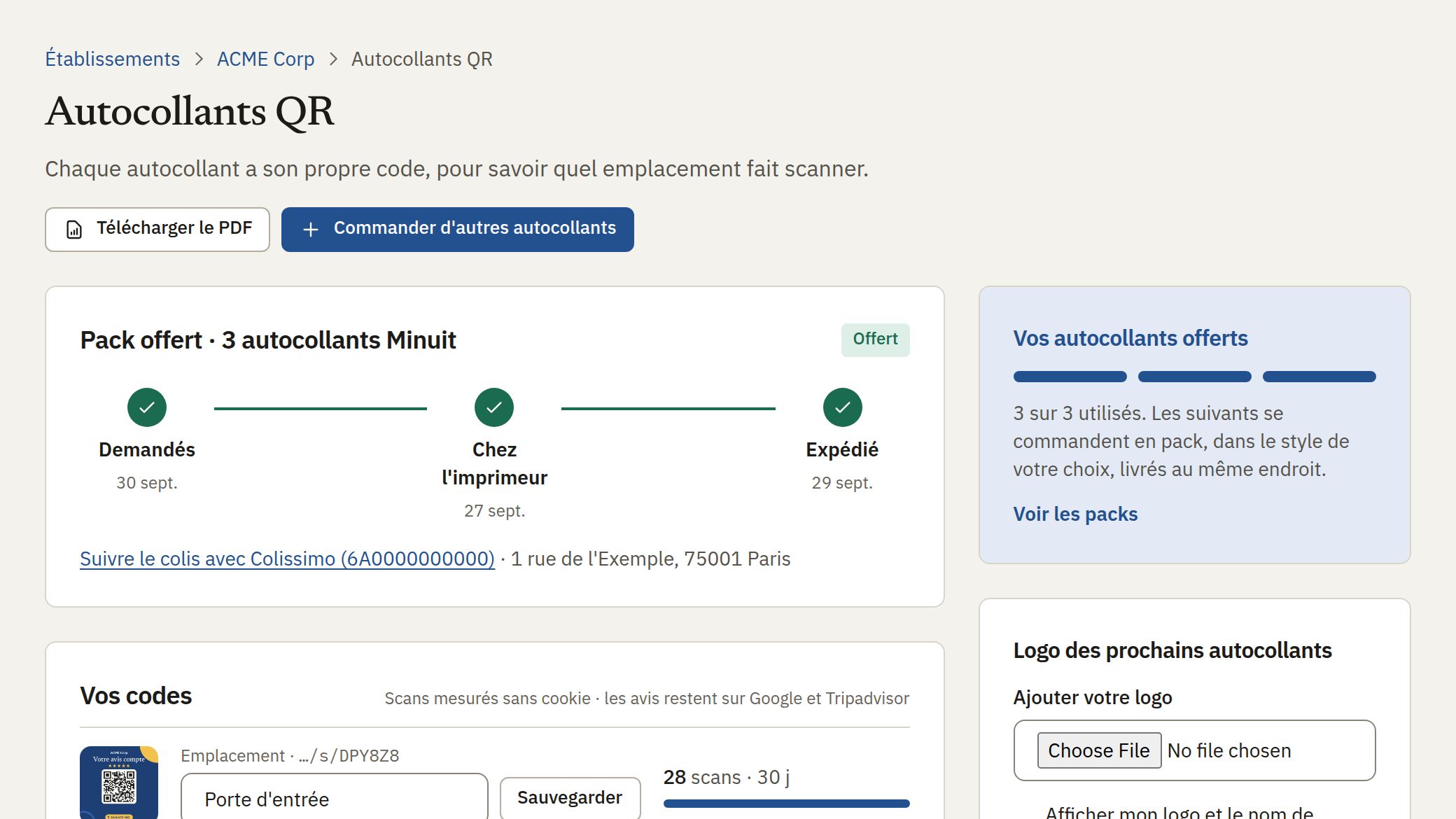Click the 'Vos codes' heading
Image resolution: width=1456 pixels, height=819 pixels.
[136, 696]
